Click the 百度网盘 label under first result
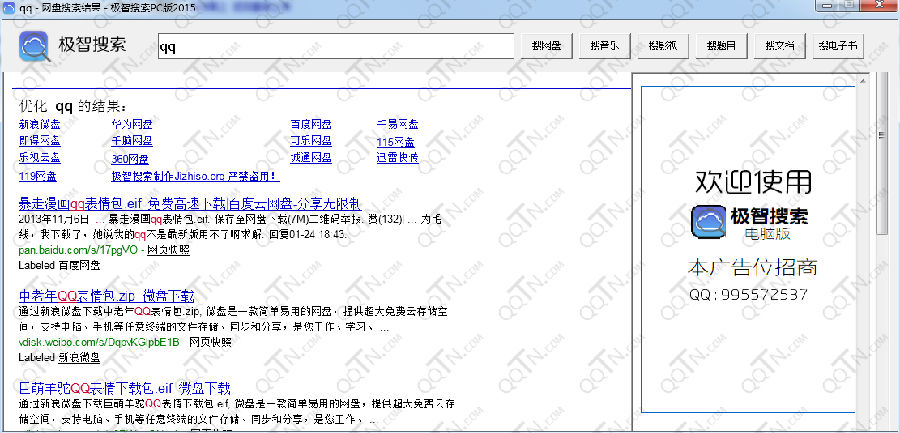900x433 pixels. click(80, 265)
